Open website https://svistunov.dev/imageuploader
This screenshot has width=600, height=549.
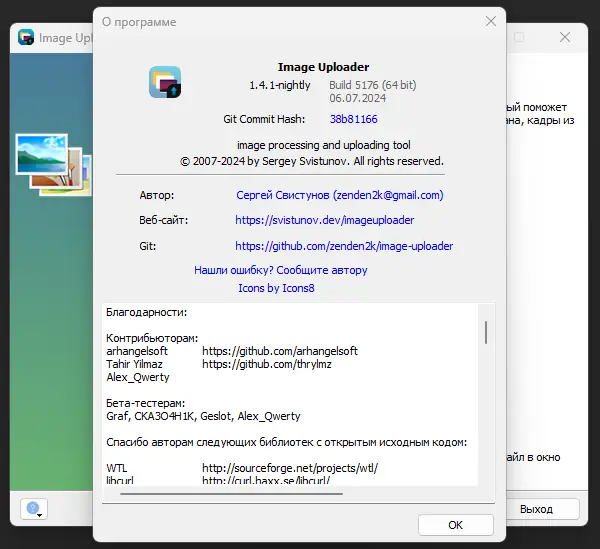[x=324, y=220]
